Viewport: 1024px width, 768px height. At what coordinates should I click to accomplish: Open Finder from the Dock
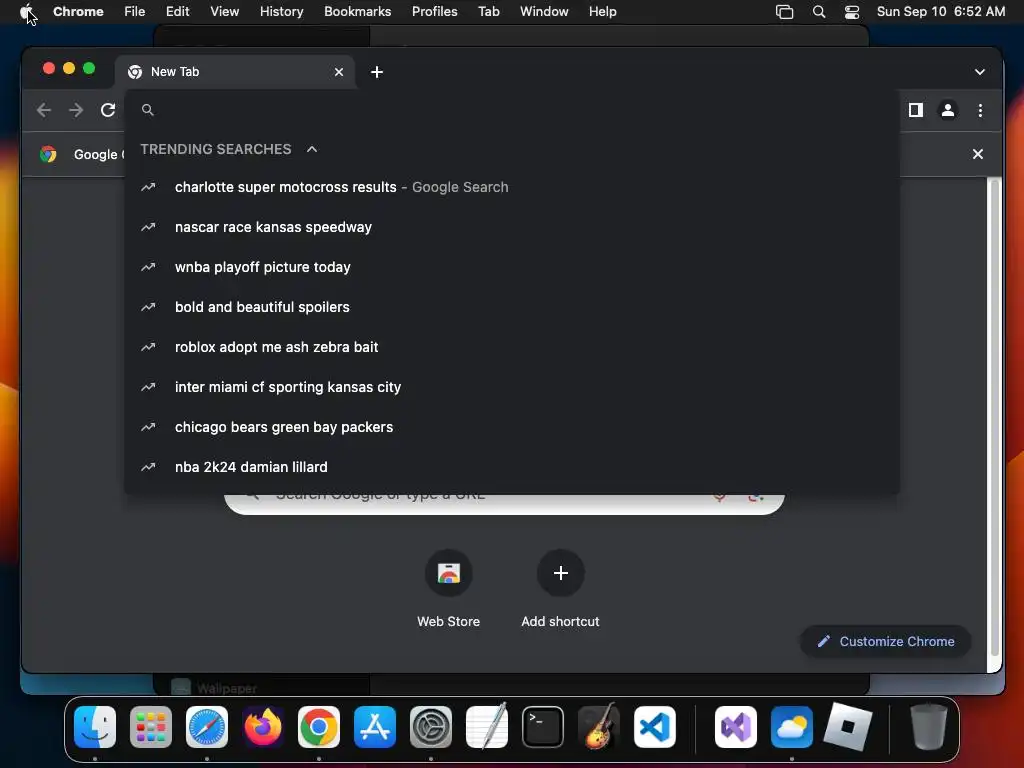(95, 727)
